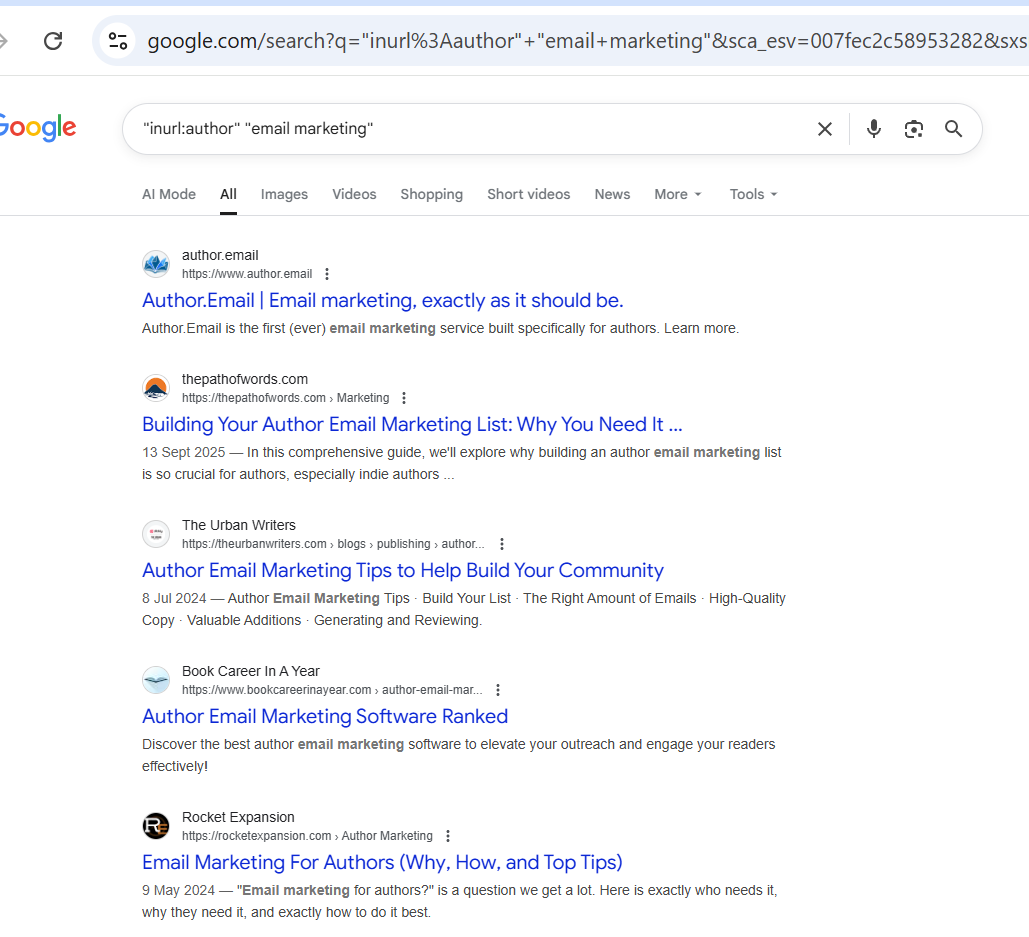1029x937 pixels.
Task: Click the magnifying glass search button
Action: click(953, 129)
